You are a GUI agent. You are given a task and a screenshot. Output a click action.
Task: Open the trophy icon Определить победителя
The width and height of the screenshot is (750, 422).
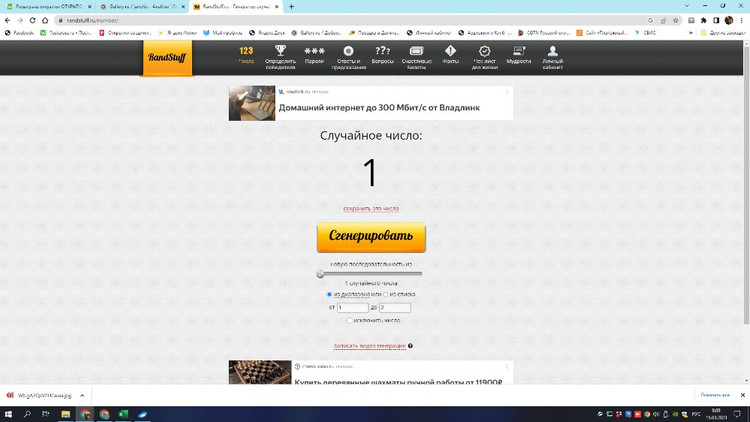(280, 55)
